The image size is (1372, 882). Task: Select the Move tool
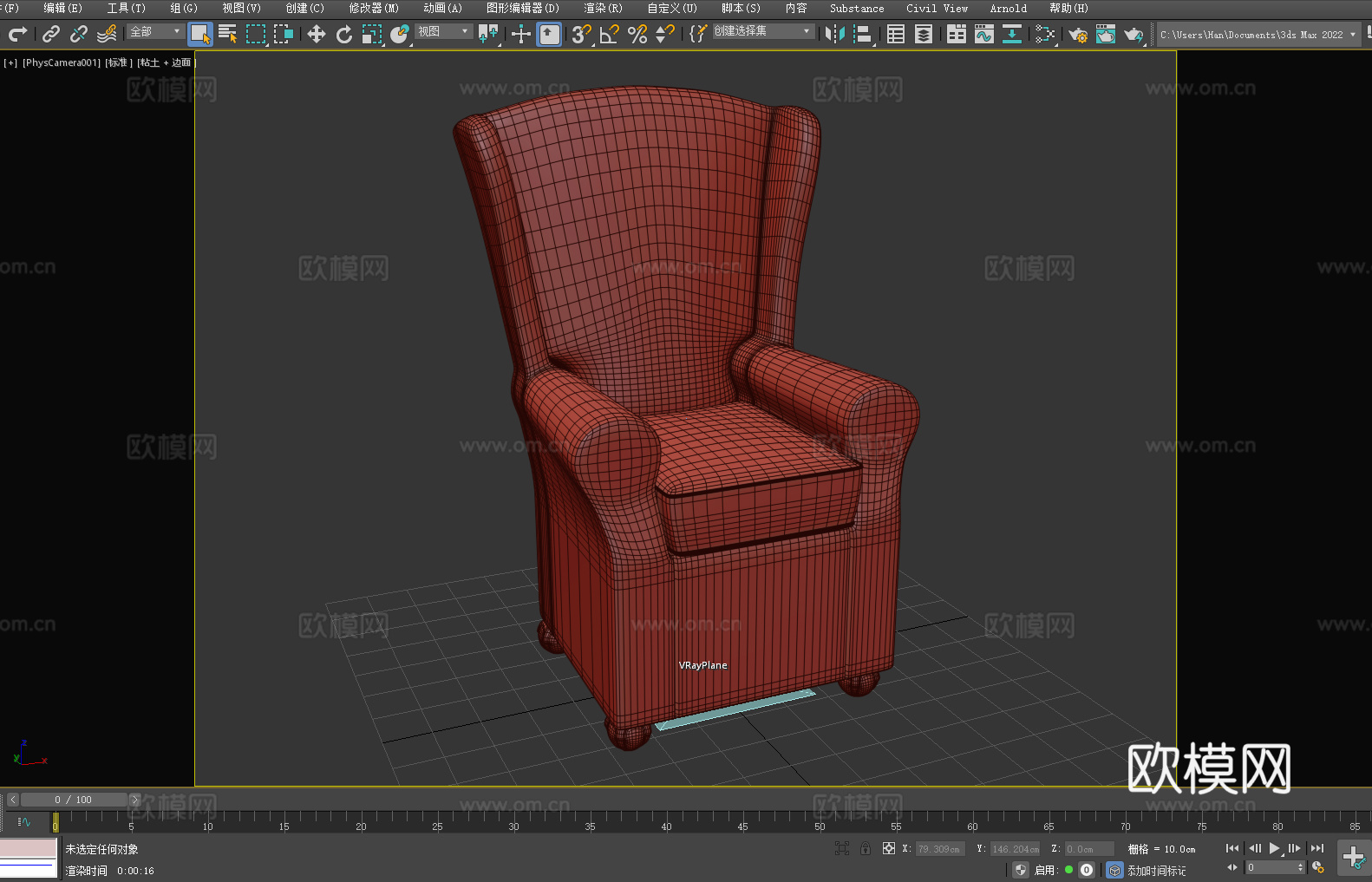[x=317, y=34]
